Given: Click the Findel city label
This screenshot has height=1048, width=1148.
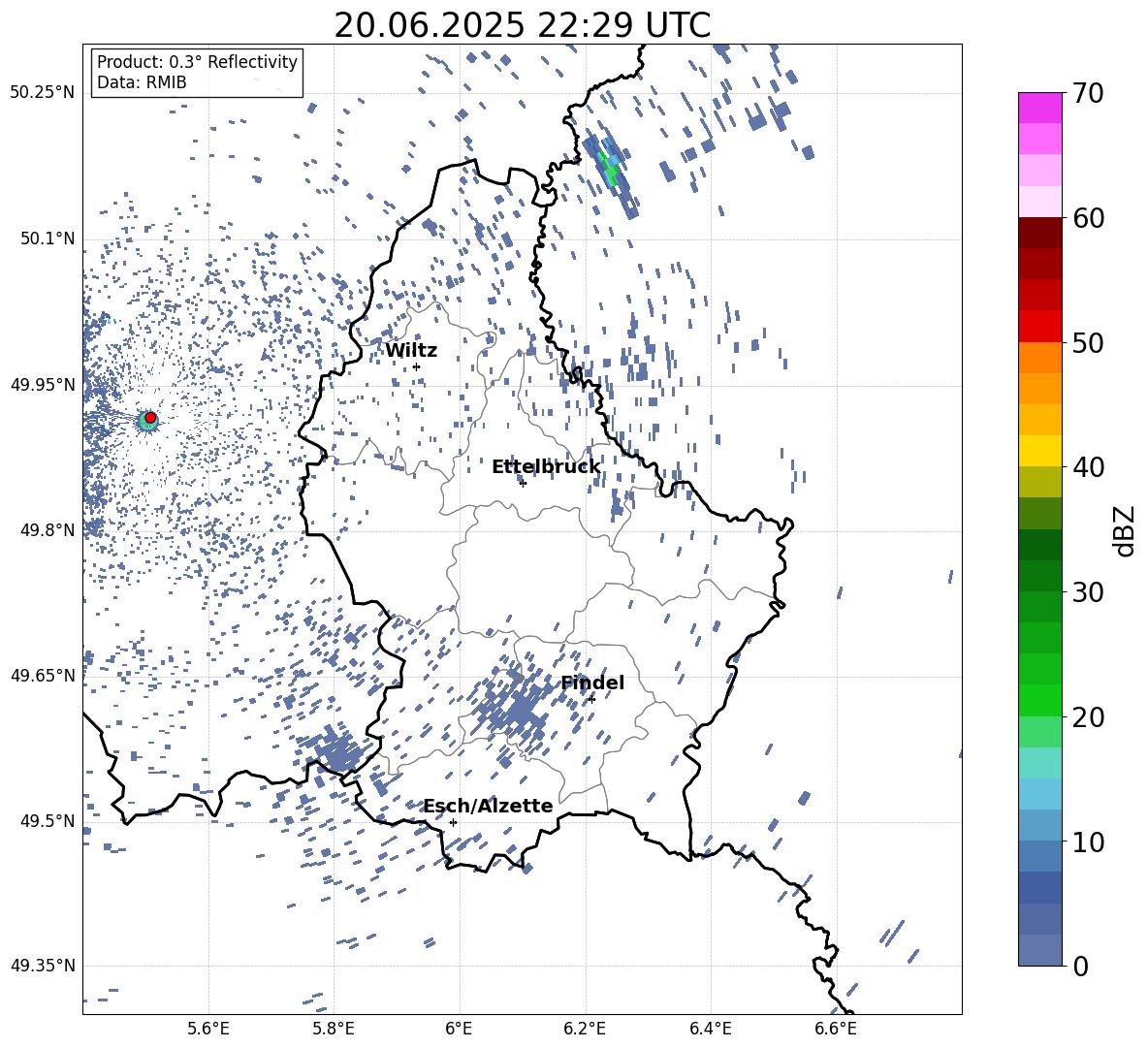Looking at the screenshot, I should coord(592,683).
